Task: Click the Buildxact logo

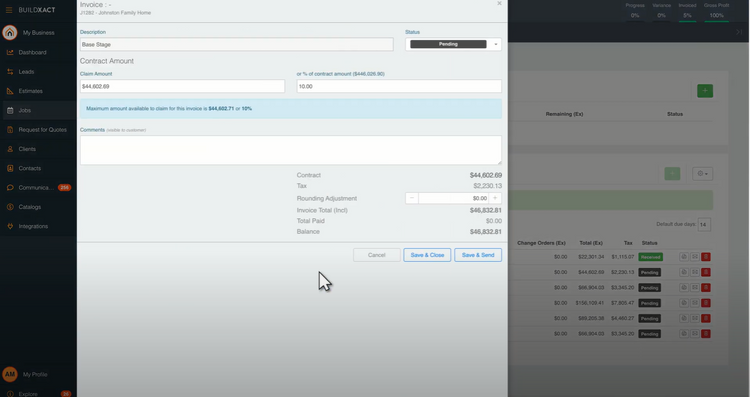Action: (37, 10)
